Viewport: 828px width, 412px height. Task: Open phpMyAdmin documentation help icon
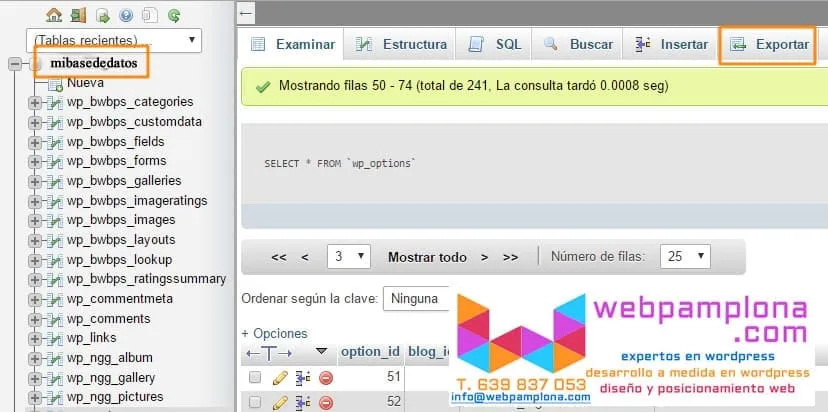(126, 16)
